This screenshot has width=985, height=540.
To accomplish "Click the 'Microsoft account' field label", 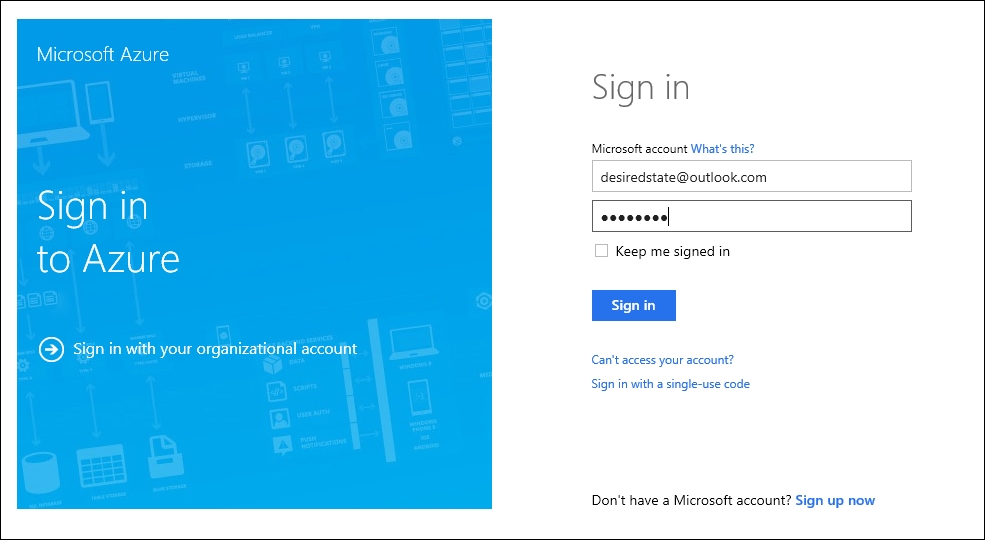I will tap(639, 149).
